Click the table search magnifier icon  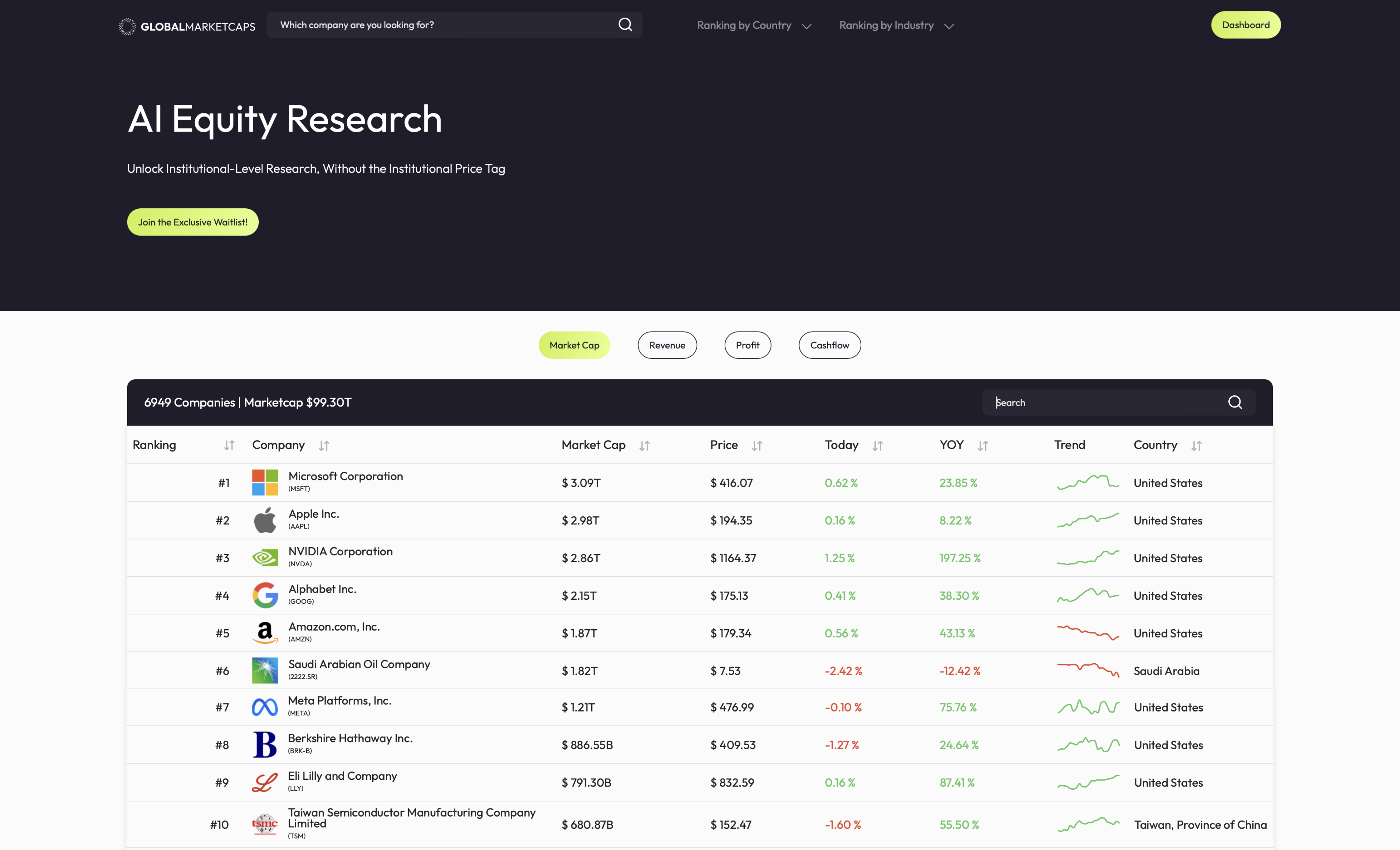click(x=1235, y=402)
